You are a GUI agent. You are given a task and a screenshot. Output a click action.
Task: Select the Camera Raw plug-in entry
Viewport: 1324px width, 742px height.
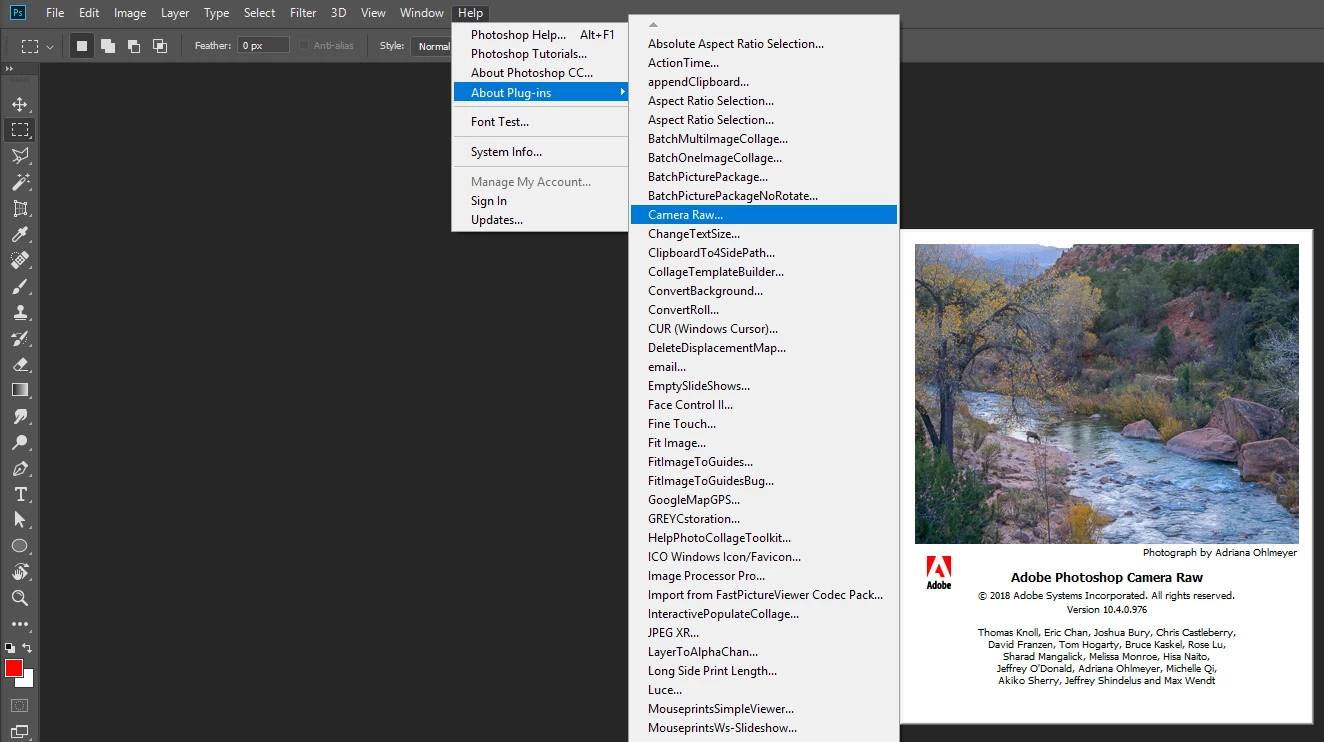[x=764, y=215]
